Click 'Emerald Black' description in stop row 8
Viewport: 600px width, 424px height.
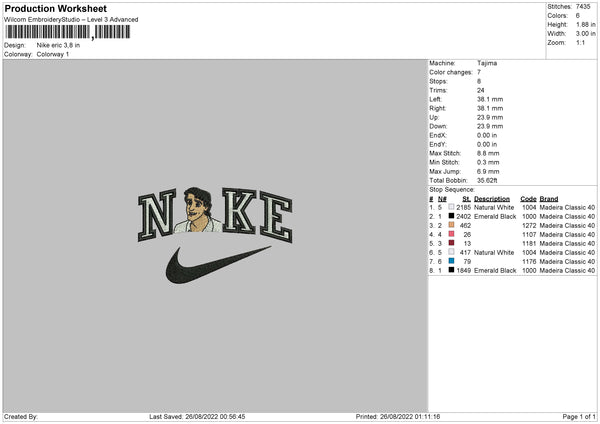495,271
